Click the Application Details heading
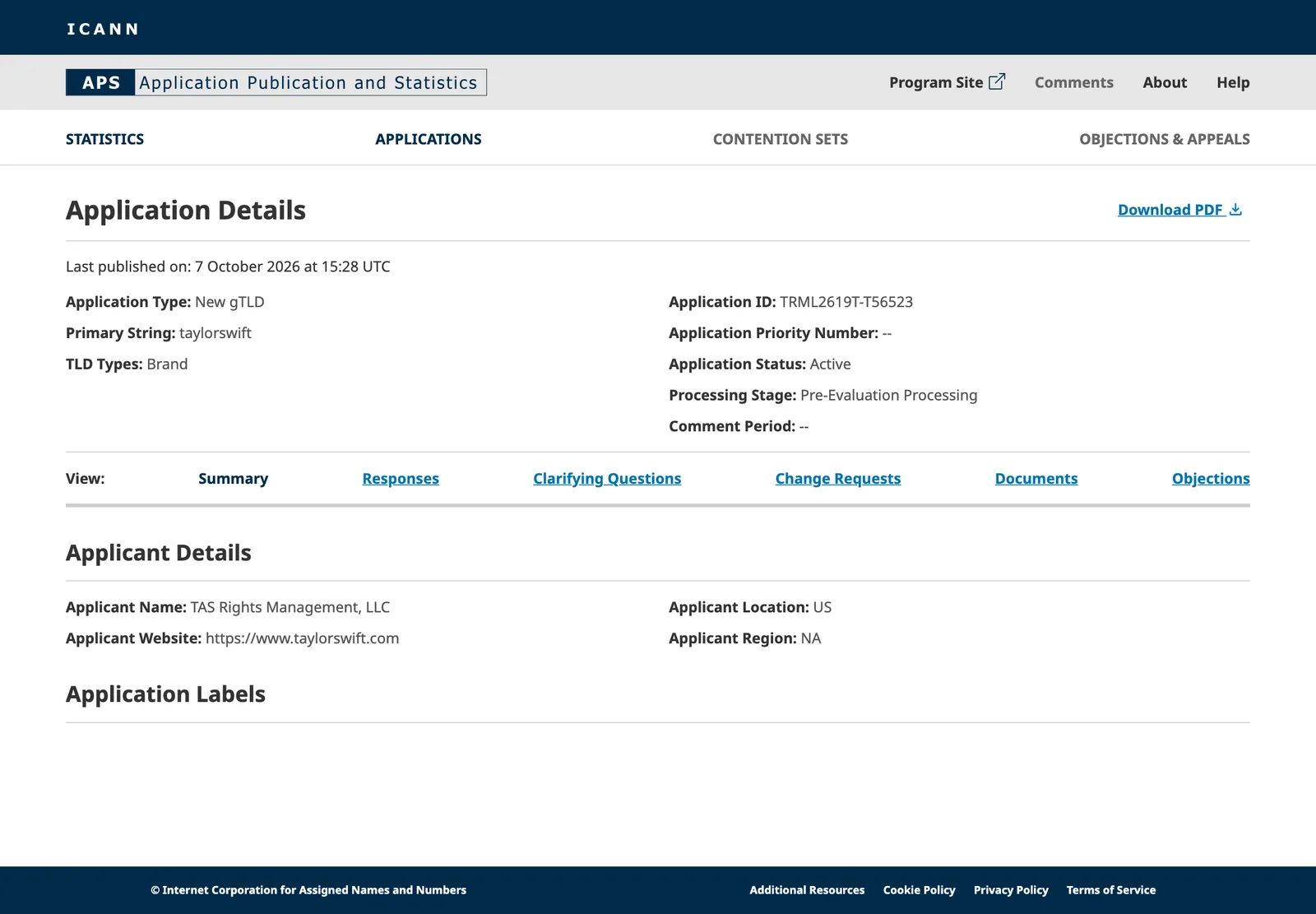Image resolution: width=1316 pixels, height=914 pixels. point(186,211)
